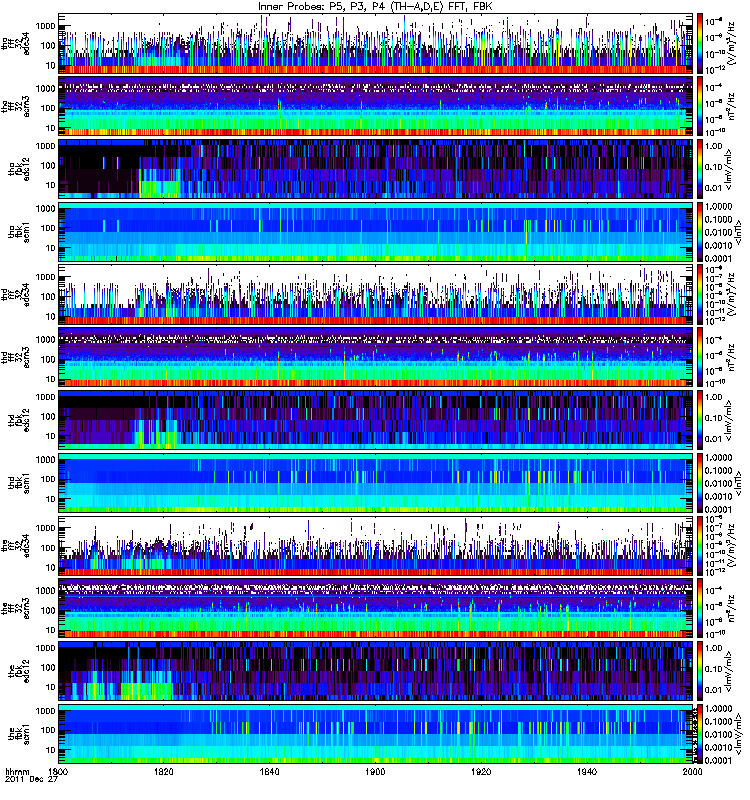Click the color bar of tha fbk edc12 panel
750x800 pixels.
pos(700,169)
